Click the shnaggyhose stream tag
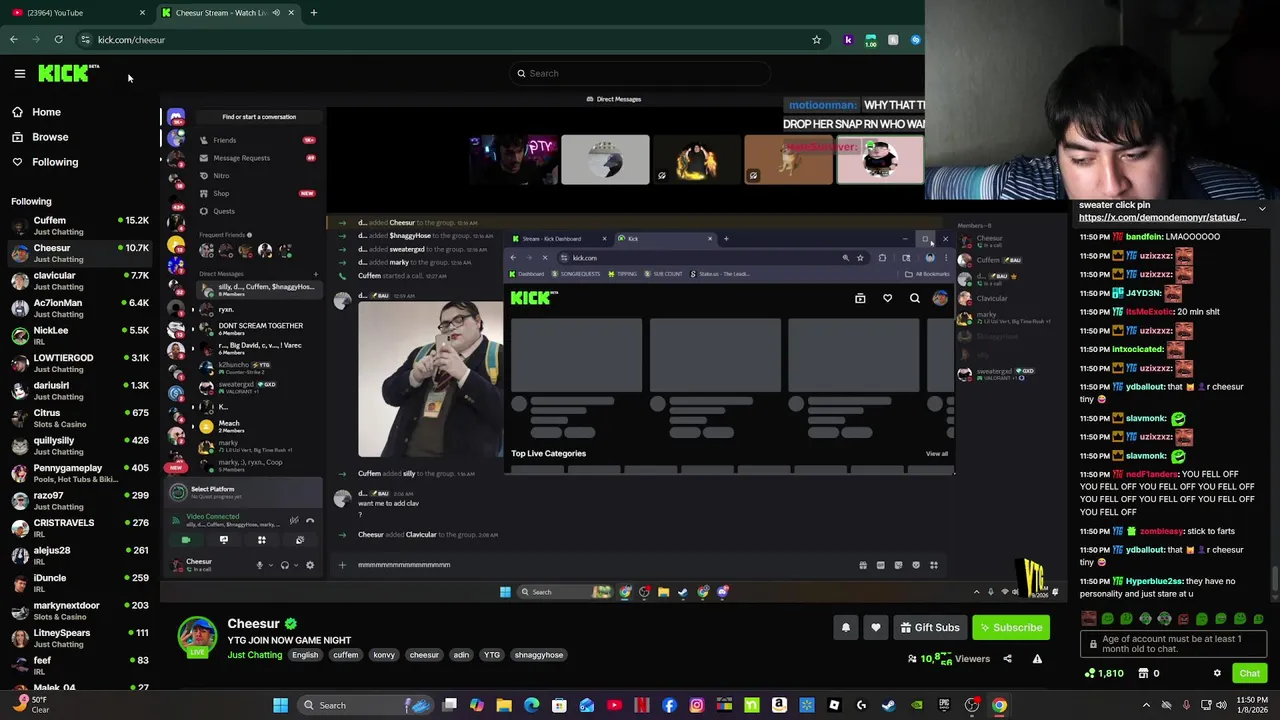The width and height of the screenshot is (1280, 720). click(x=539, y=655)
